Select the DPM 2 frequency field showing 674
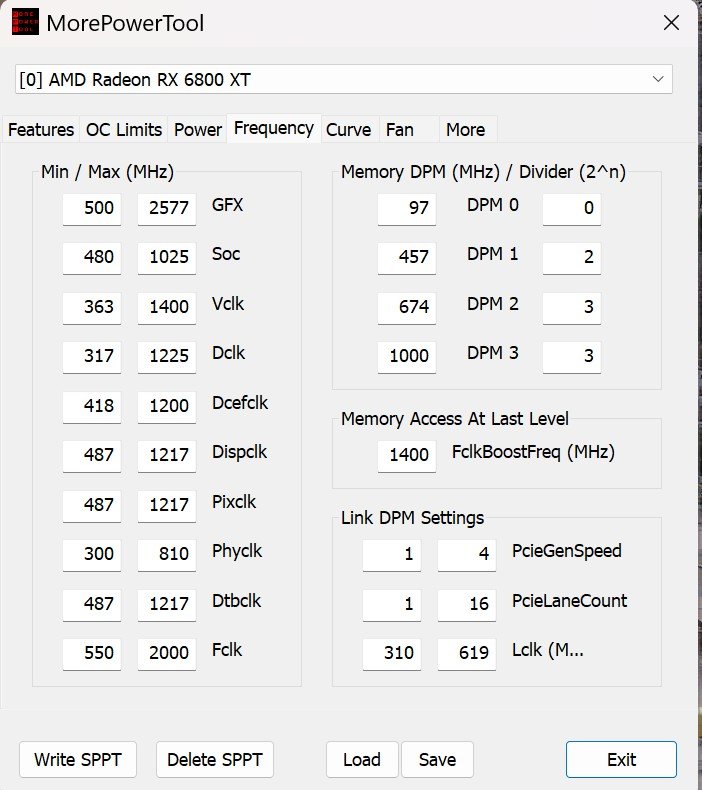Viewport: 702px width, 790px height. 407,307
